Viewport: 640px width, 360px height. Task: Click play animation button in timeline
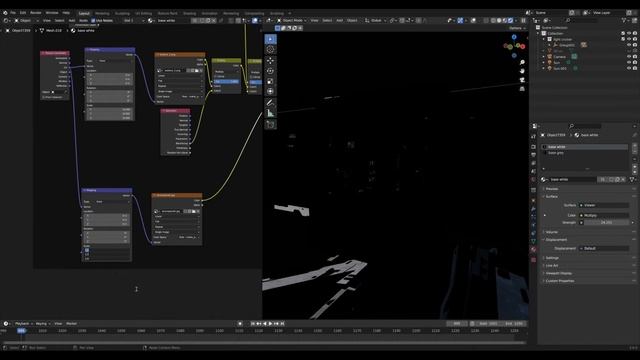tap(270, 324)
